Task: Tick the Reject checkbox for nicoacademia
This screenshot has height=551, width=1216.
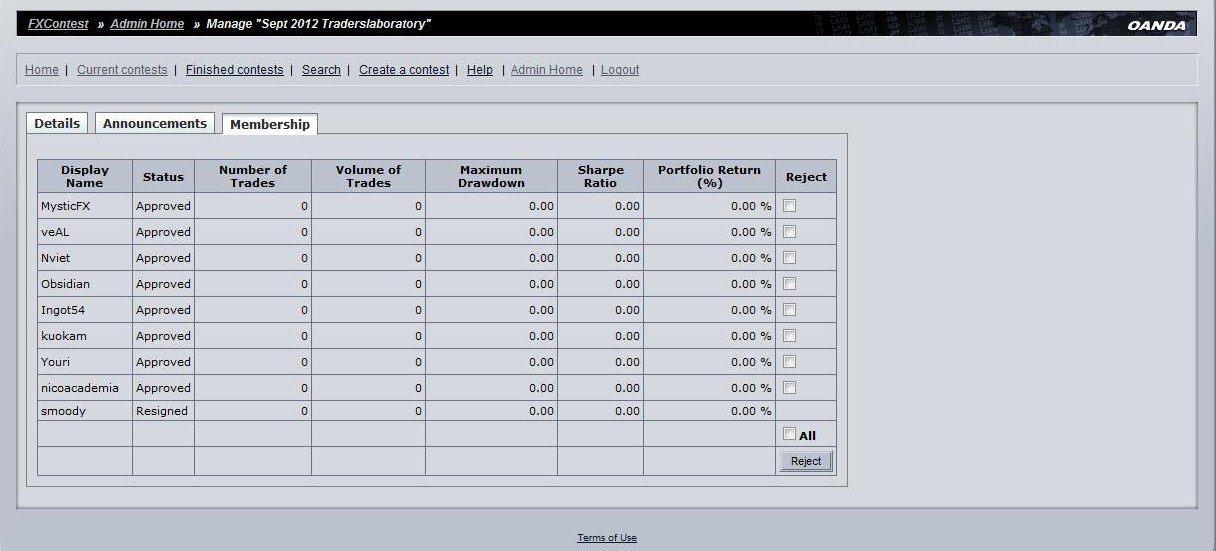Action: coord(790,387)
